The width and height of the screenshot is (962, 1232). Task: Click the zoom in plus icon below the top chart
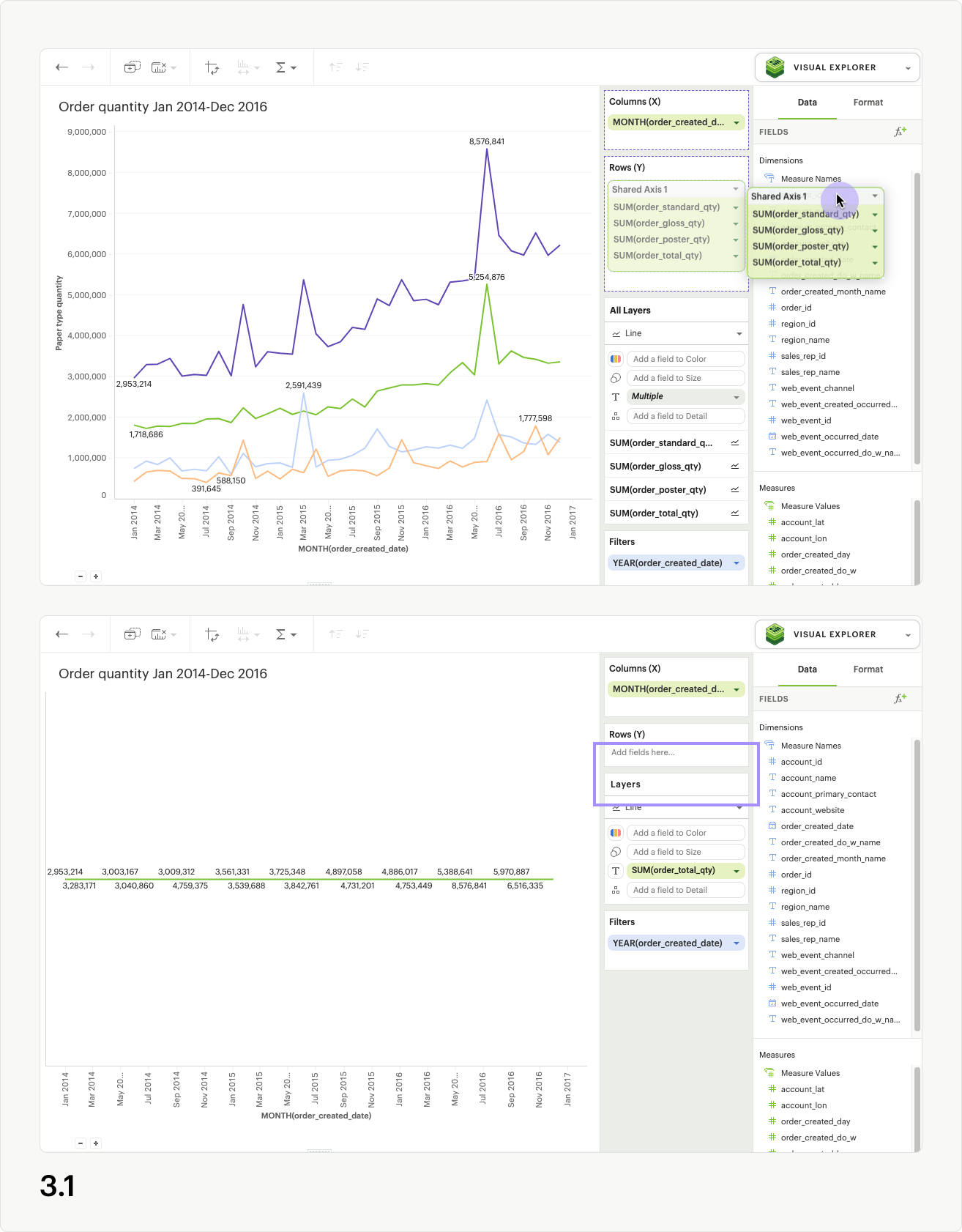pos(96,576)
